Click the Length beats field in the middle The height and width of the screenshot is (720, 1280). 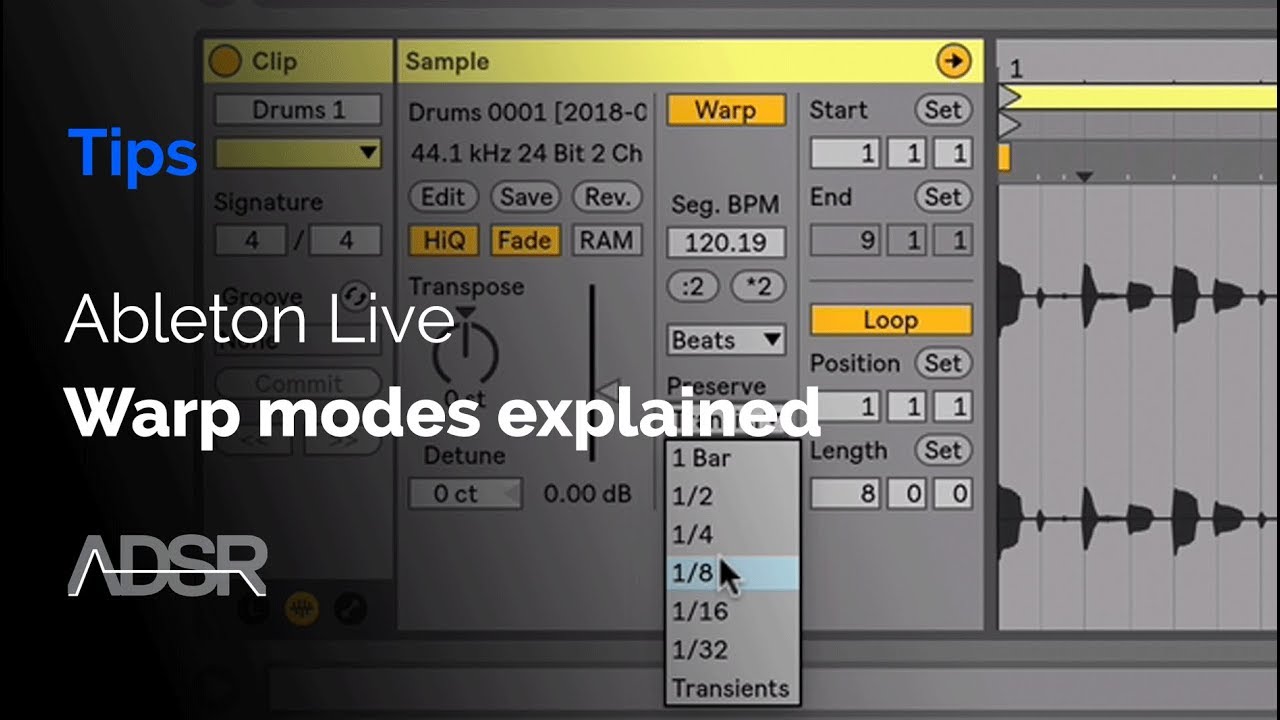click(908, 494)
